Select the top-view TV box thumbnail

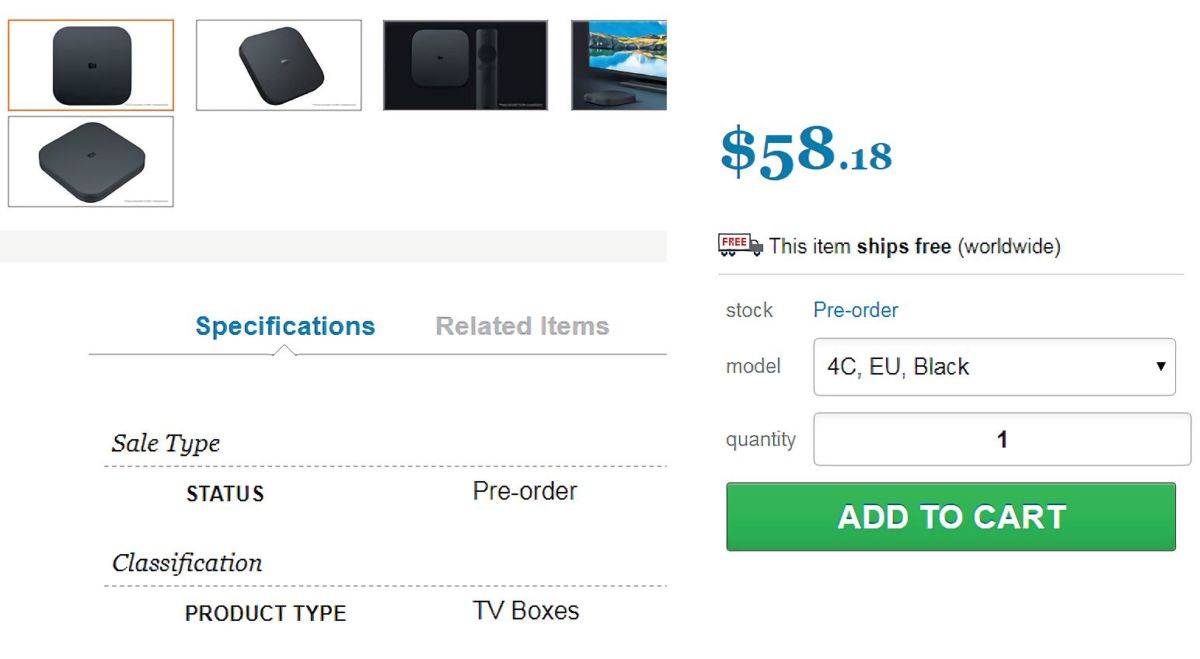point(91,65)
